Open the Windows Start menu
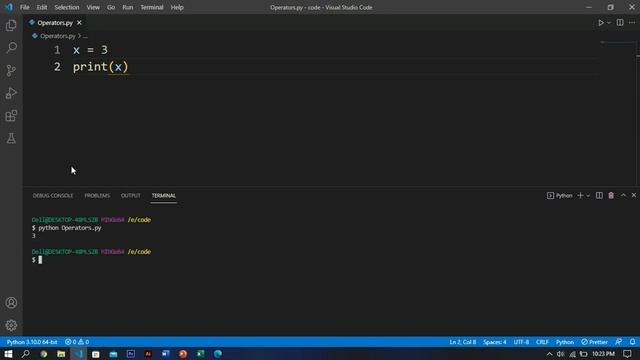640x360 pixels. (8, 354)
